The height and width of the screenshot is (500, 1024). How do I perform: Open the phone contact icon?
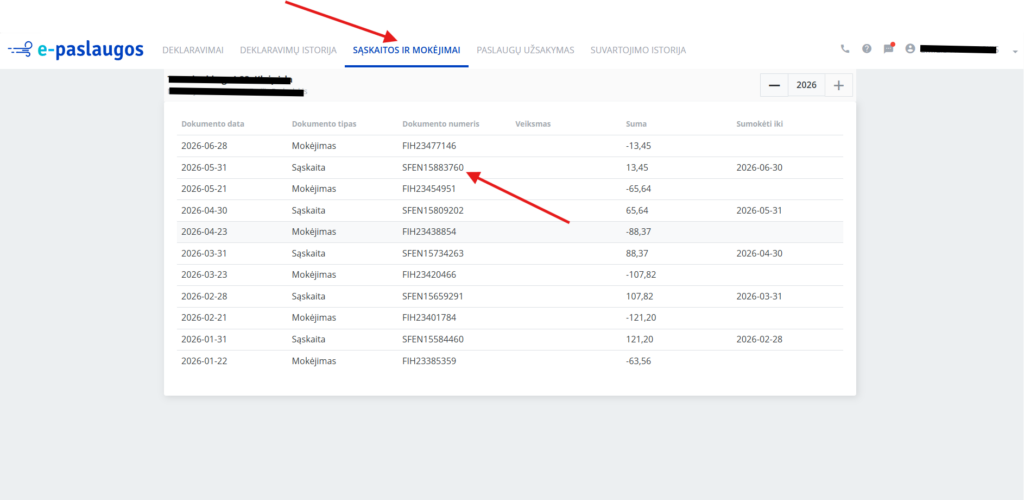tap(845, 48)
